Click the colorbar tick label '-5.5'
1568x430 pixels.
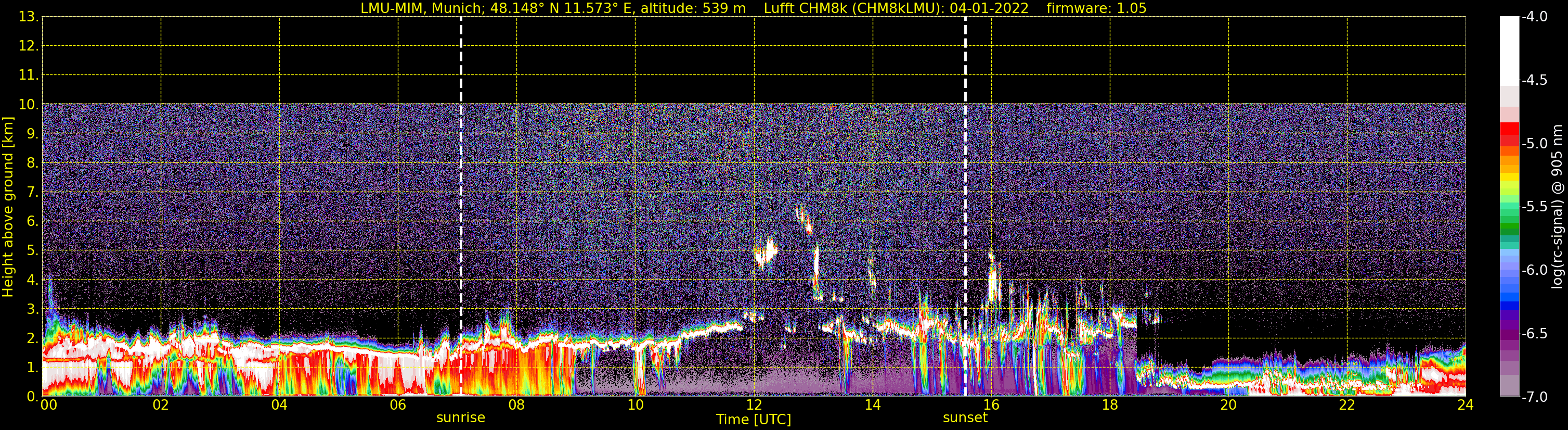click(1535, 207)
